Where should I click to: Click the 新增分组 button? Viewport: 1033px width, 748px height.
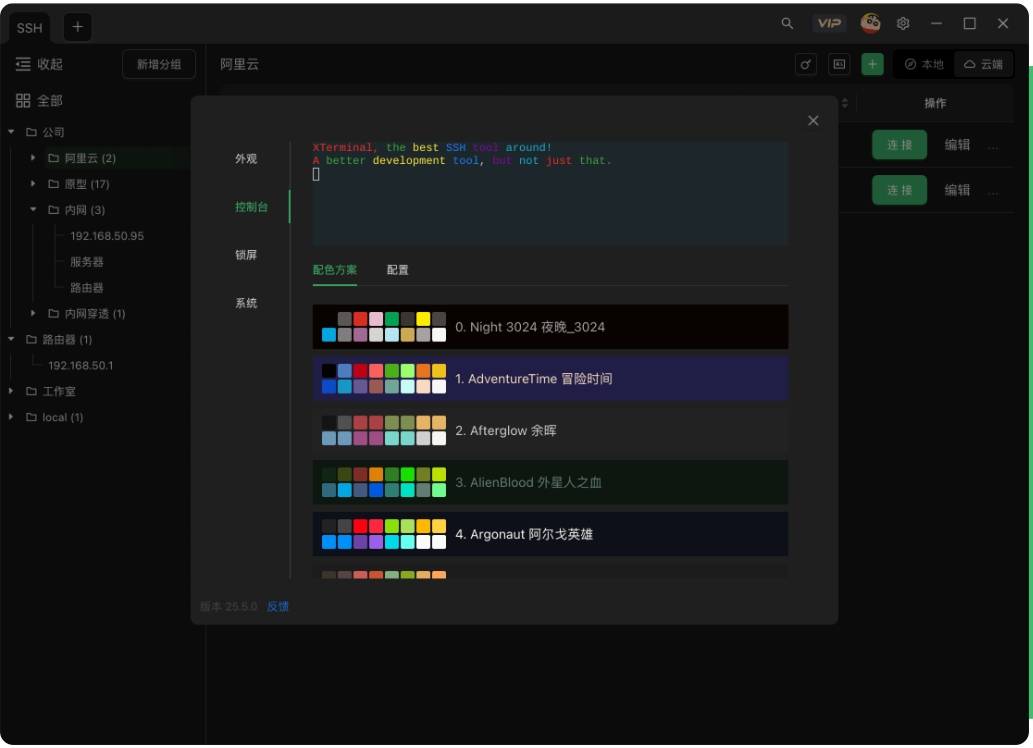(159, 64)
